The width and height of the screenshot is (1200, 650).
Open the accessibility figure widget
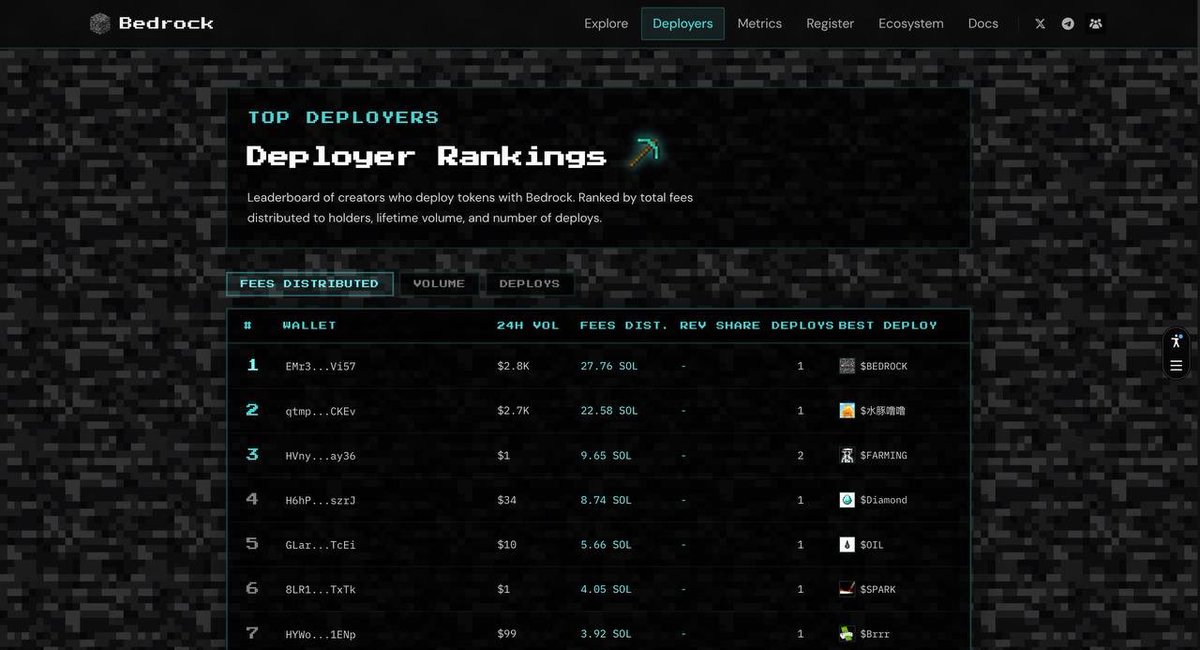point(1176,341)
